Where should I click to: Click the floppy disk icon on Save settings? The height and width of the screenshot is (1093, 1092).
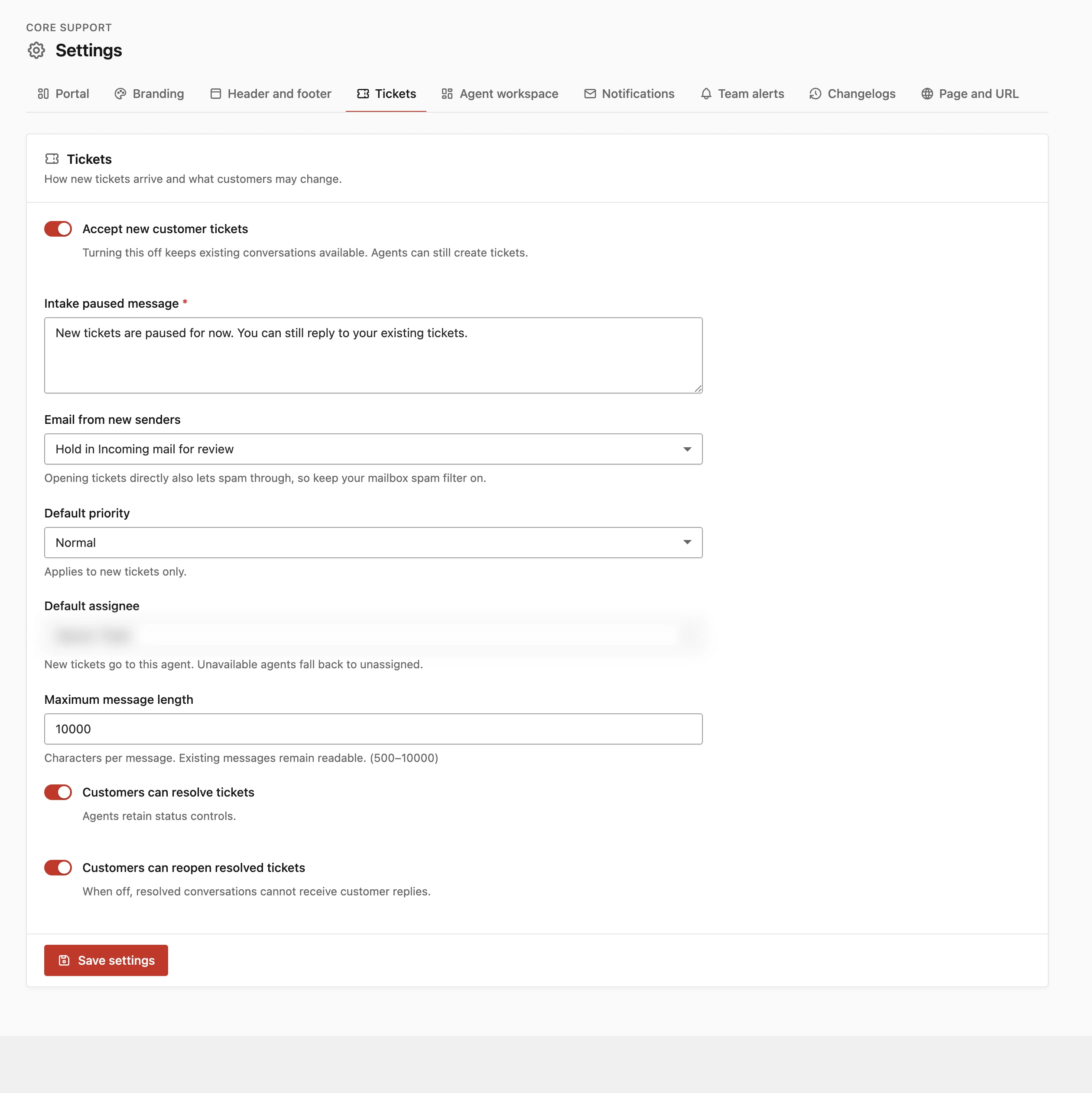64,960
